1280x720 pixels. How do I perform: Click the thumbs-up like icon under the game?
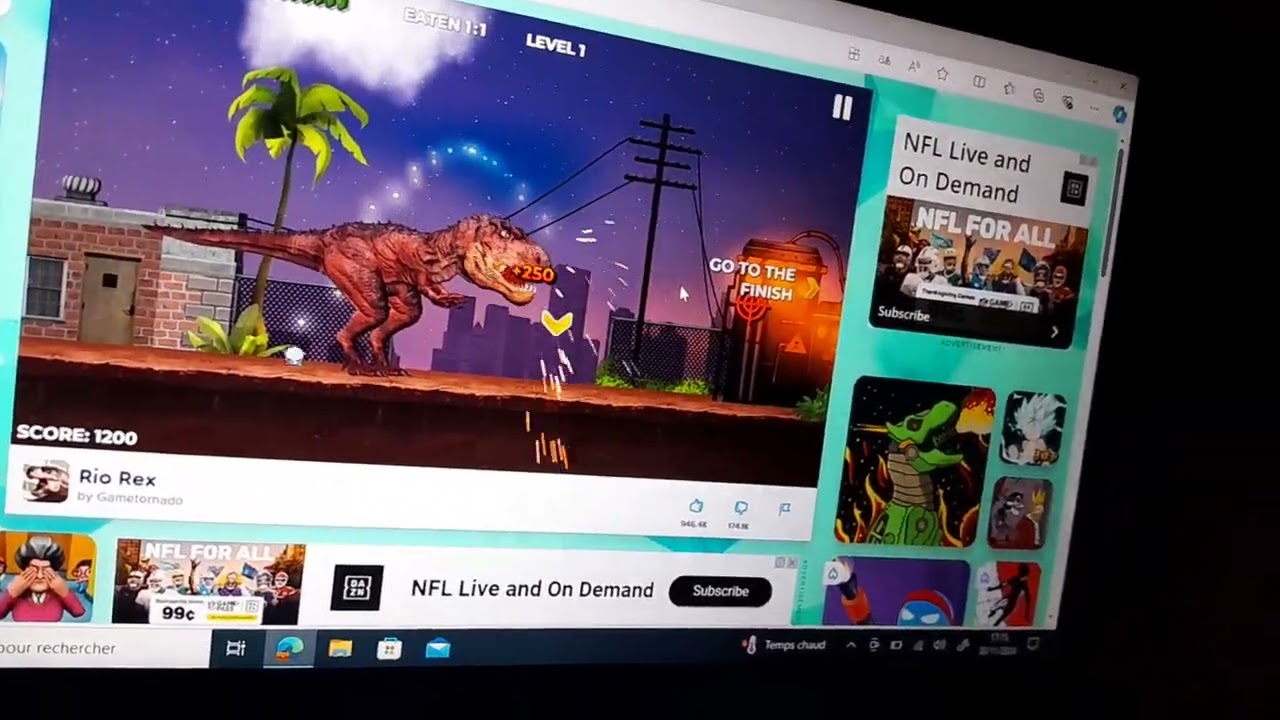pos(696,507)
